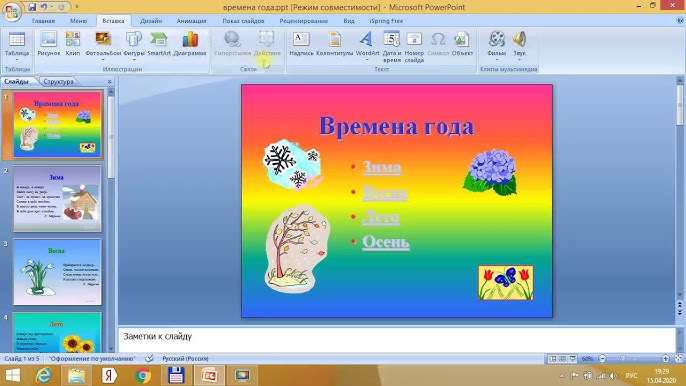The image size is (686, 386).
Task: Select the snowflake picture on slide
Action: tap(293, 166)
